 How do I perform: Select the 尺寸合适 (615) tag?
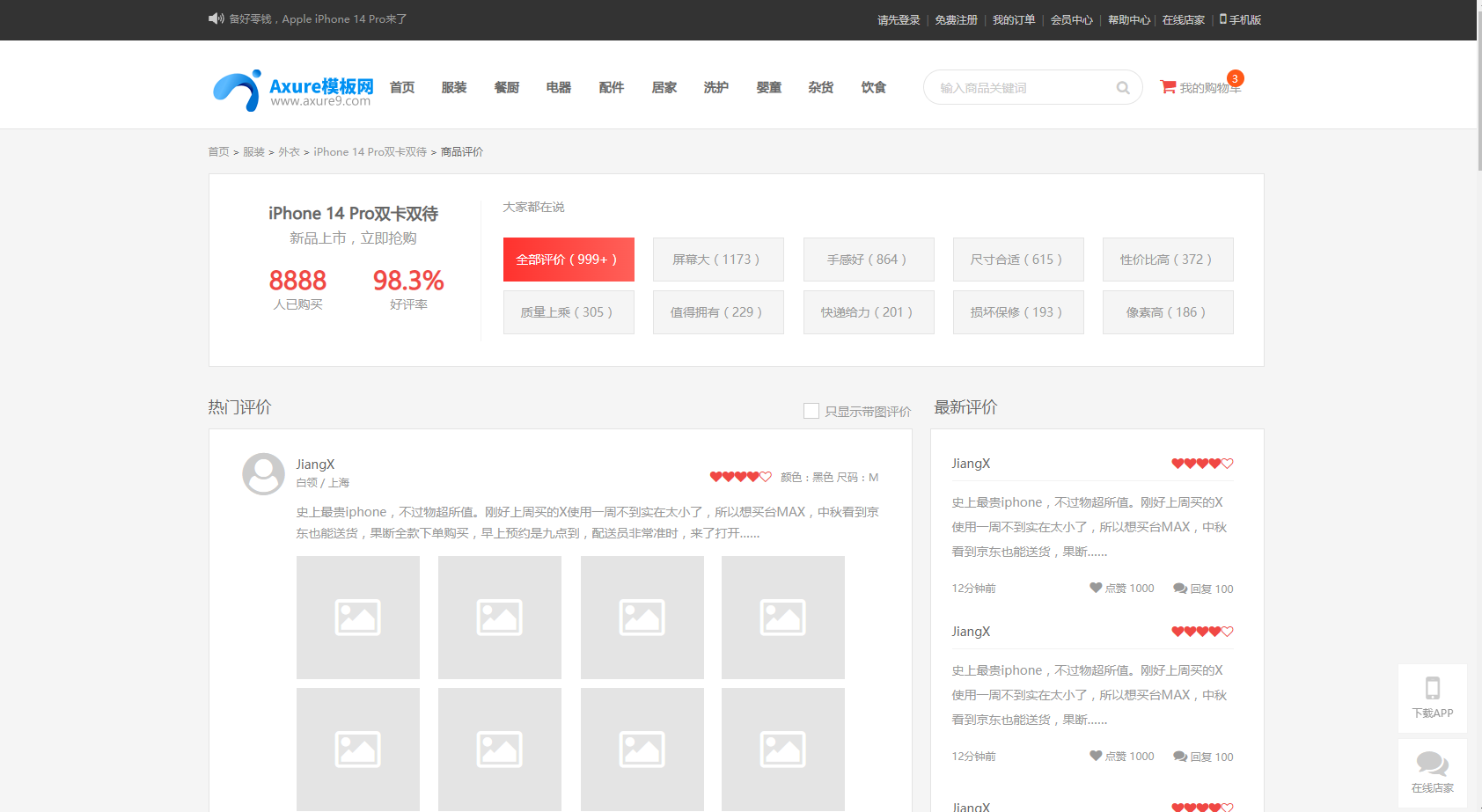click(1018, 260)
